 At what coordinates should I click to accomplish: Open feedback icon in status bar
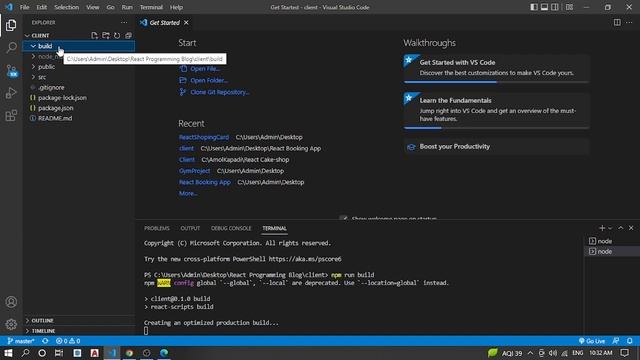[616, 341]
